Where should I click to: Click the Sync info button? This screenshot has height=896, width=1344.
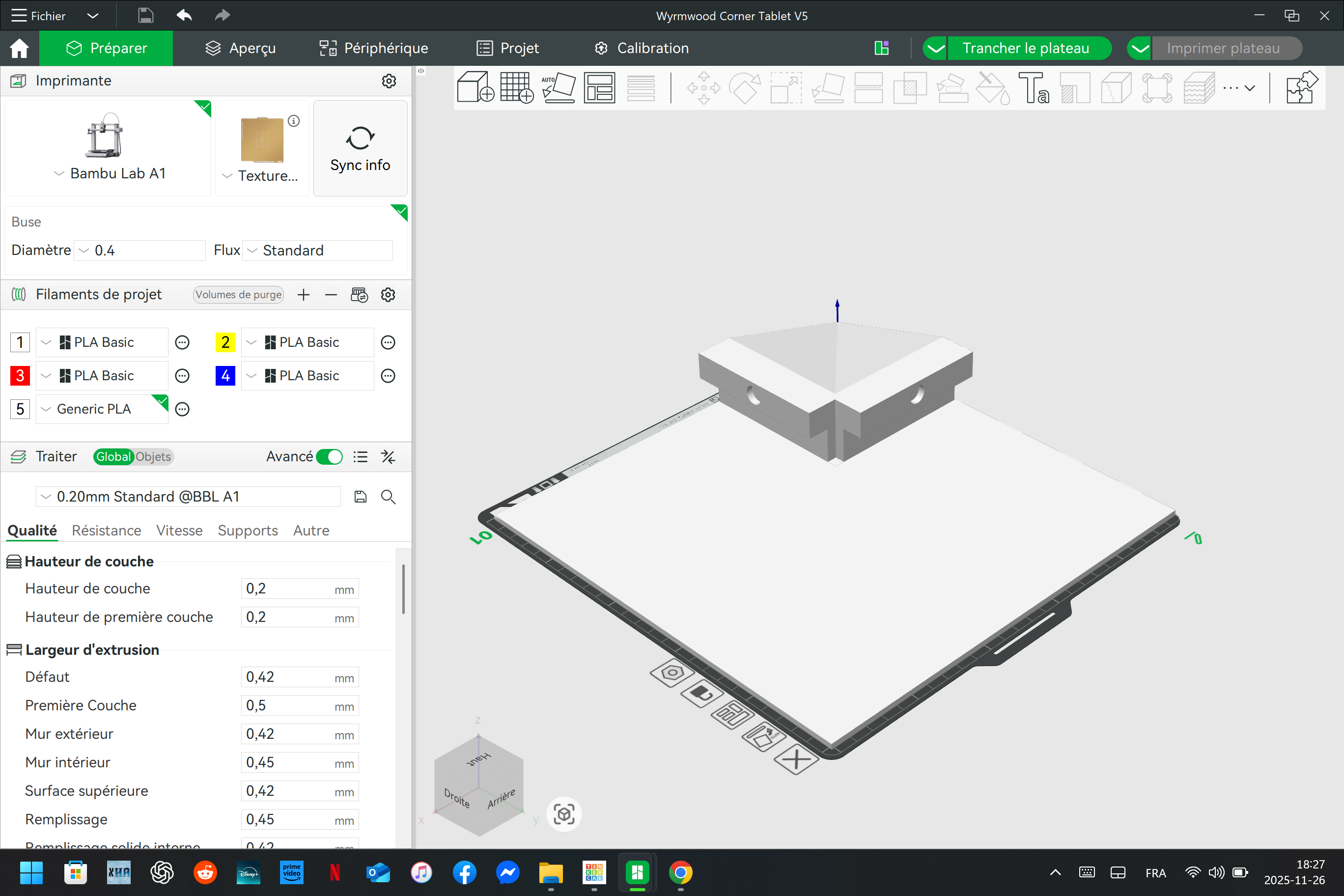pos(360,148)
